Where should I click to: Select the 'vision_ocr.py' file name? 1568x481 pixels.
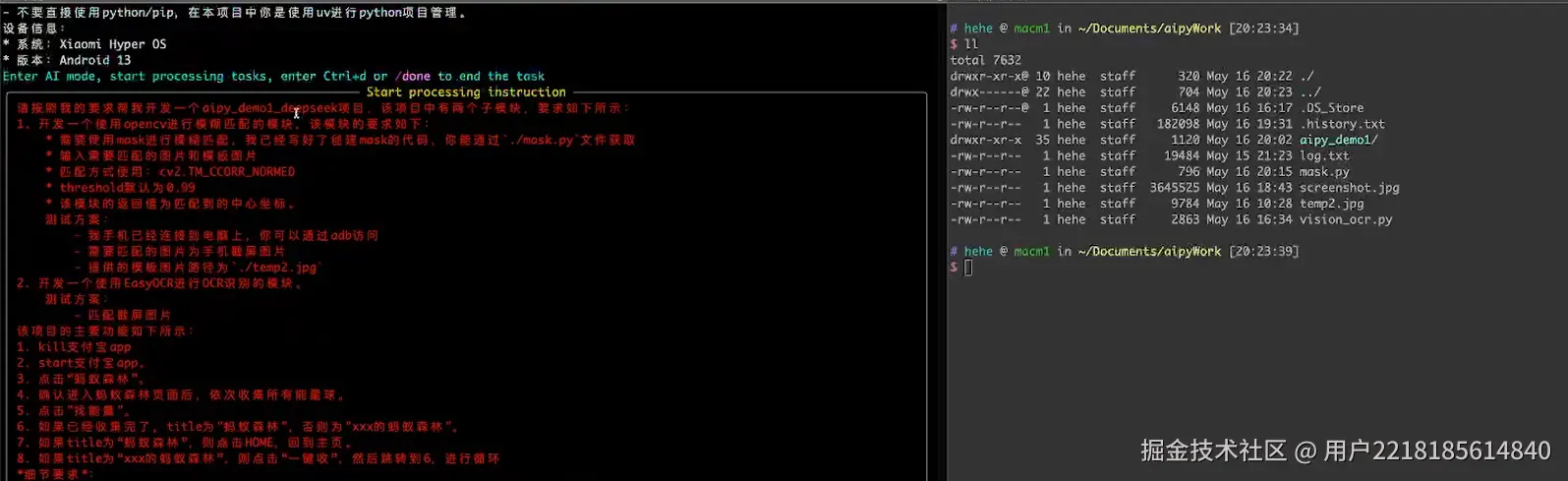(1346, 219)
